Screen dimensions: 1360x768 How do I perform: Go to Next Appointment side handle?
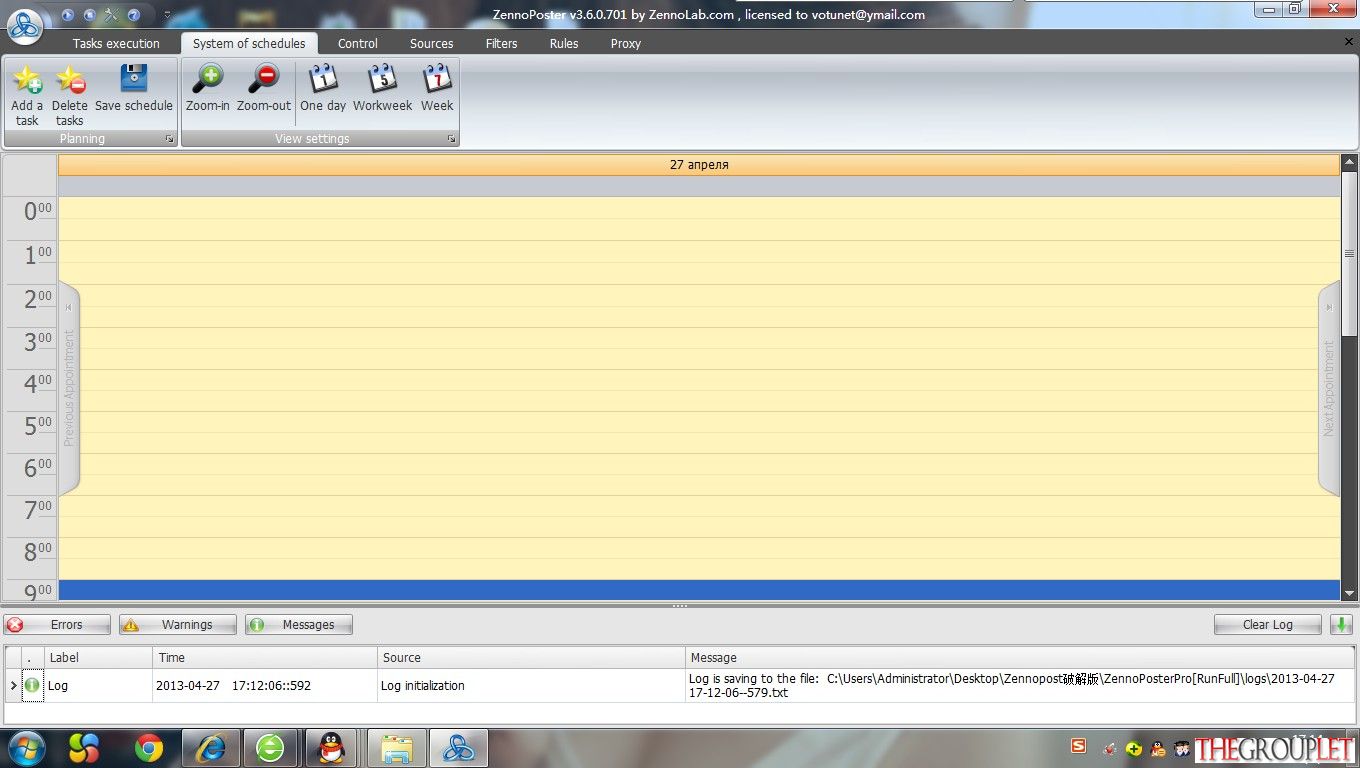[1329, 388]
